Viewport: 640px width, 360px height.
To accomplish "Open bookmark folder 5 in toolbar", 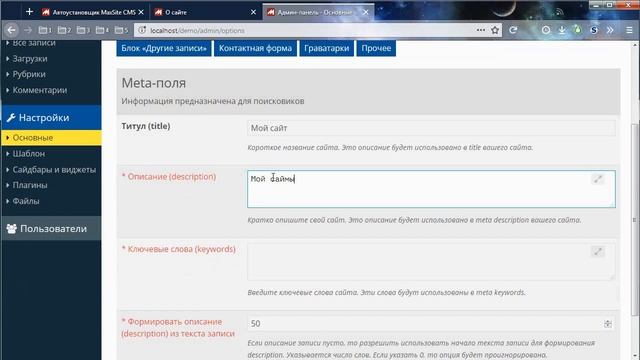I will [x=121, y=30].
